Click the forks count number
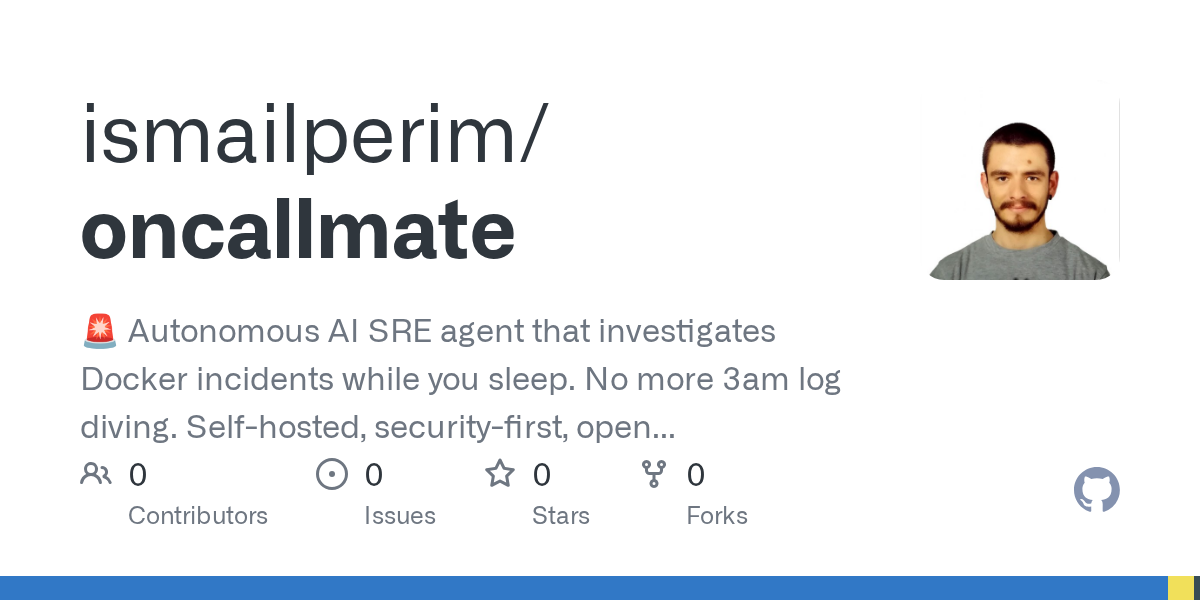This screenshot has height=600, width=1200. click(x=696, y=475)
